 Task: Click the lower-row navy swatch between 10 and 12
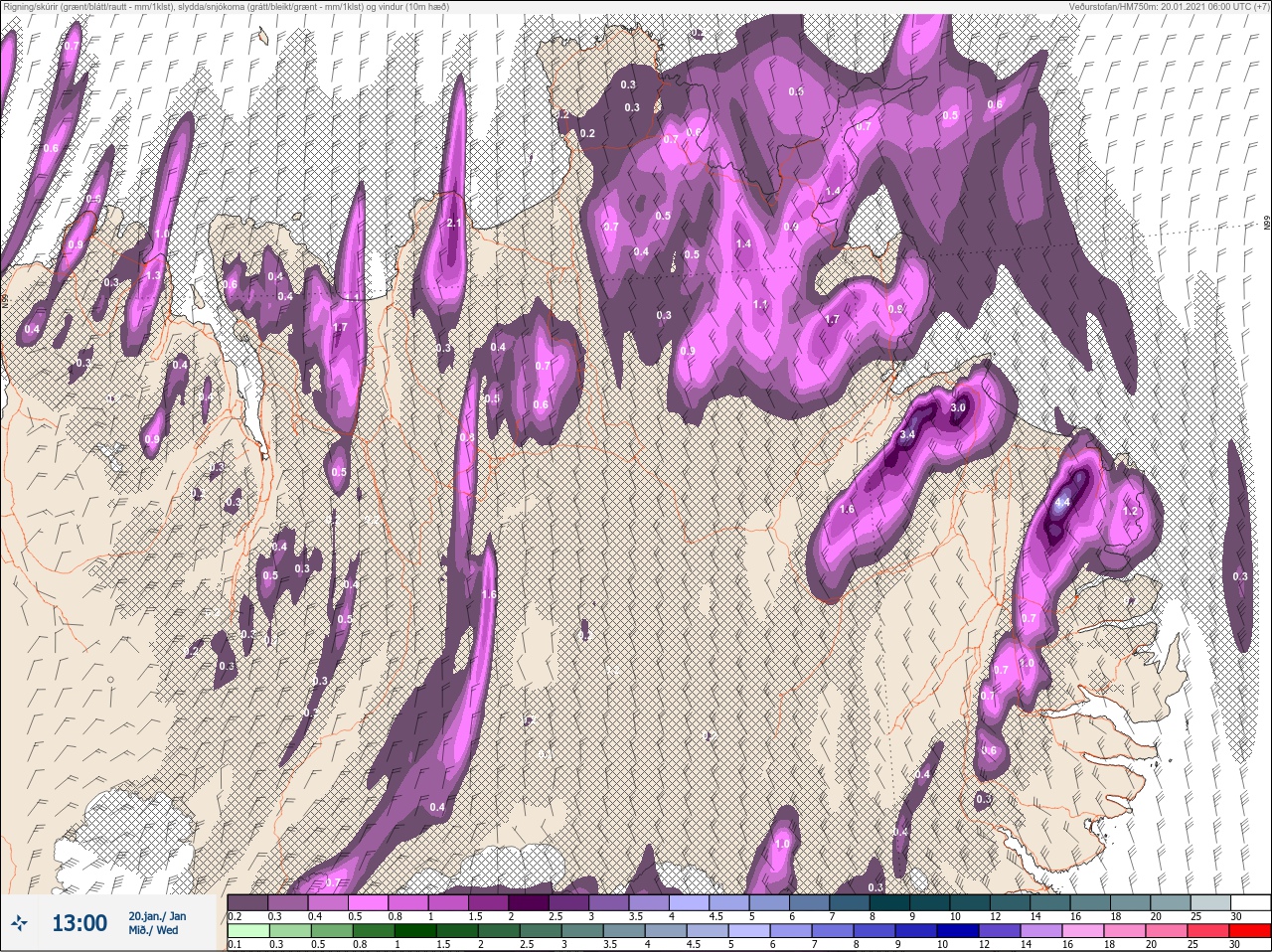(958, 930)
